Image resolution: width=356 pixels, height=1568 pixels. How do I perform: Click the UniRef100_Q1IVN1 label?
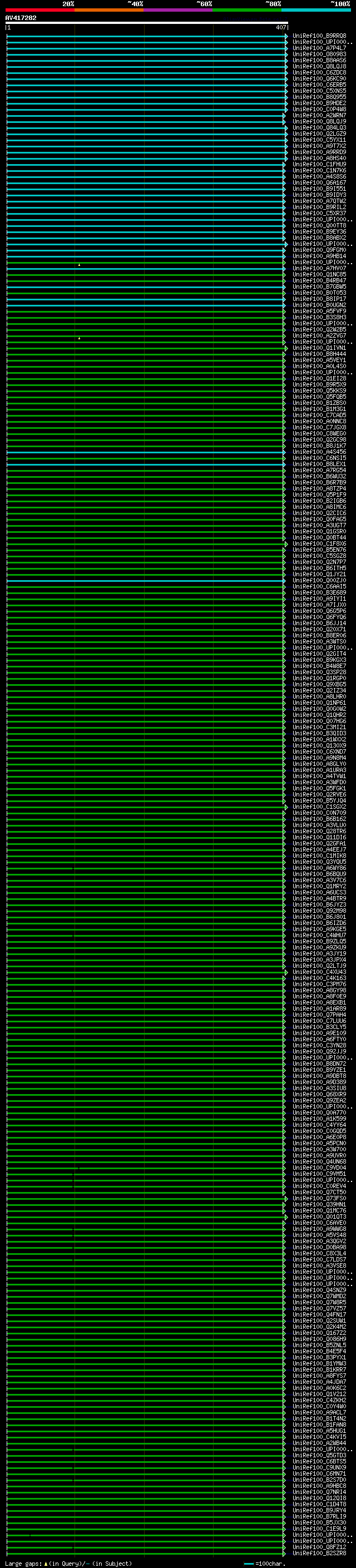(x=319, y=348)
